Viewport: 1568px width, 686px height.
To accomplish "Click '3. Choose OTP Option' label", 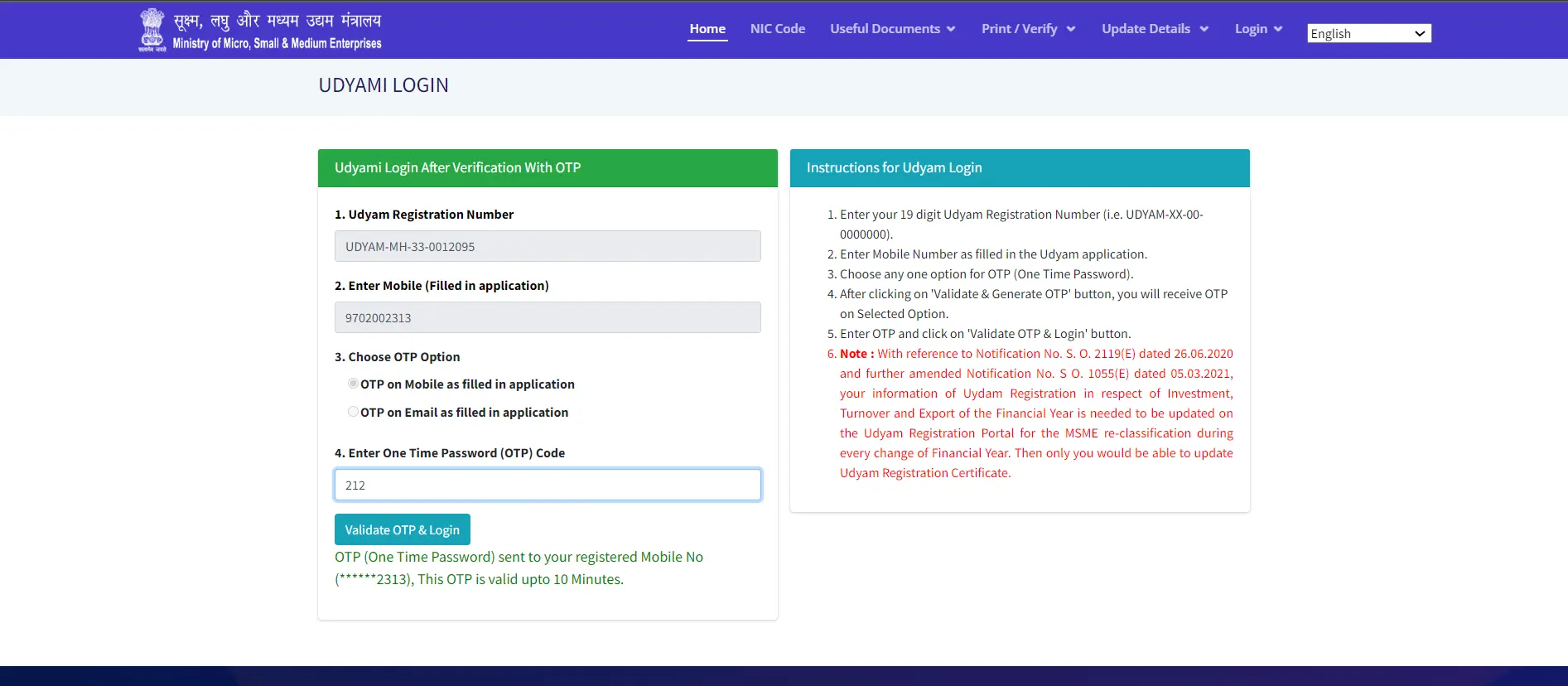I will 397,357.
